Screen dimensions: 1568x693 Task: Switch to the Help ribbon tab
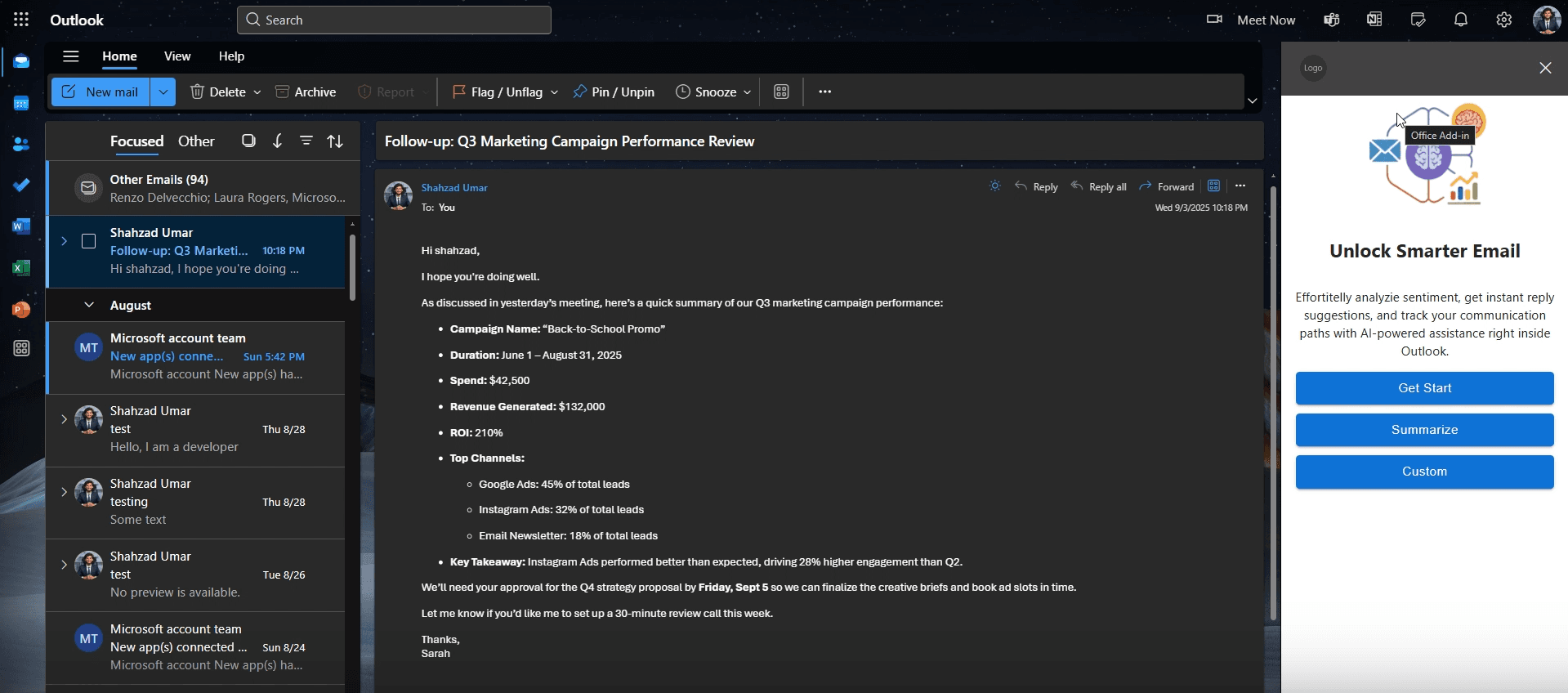(231, 56)
